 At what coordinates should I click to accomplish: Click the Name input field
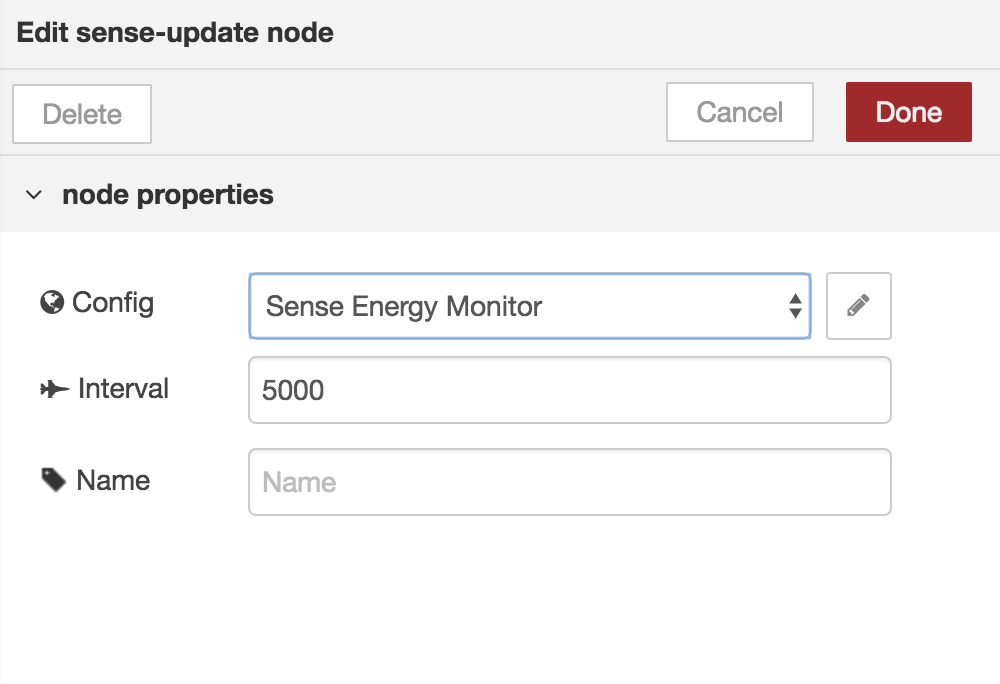pos(570,481)
